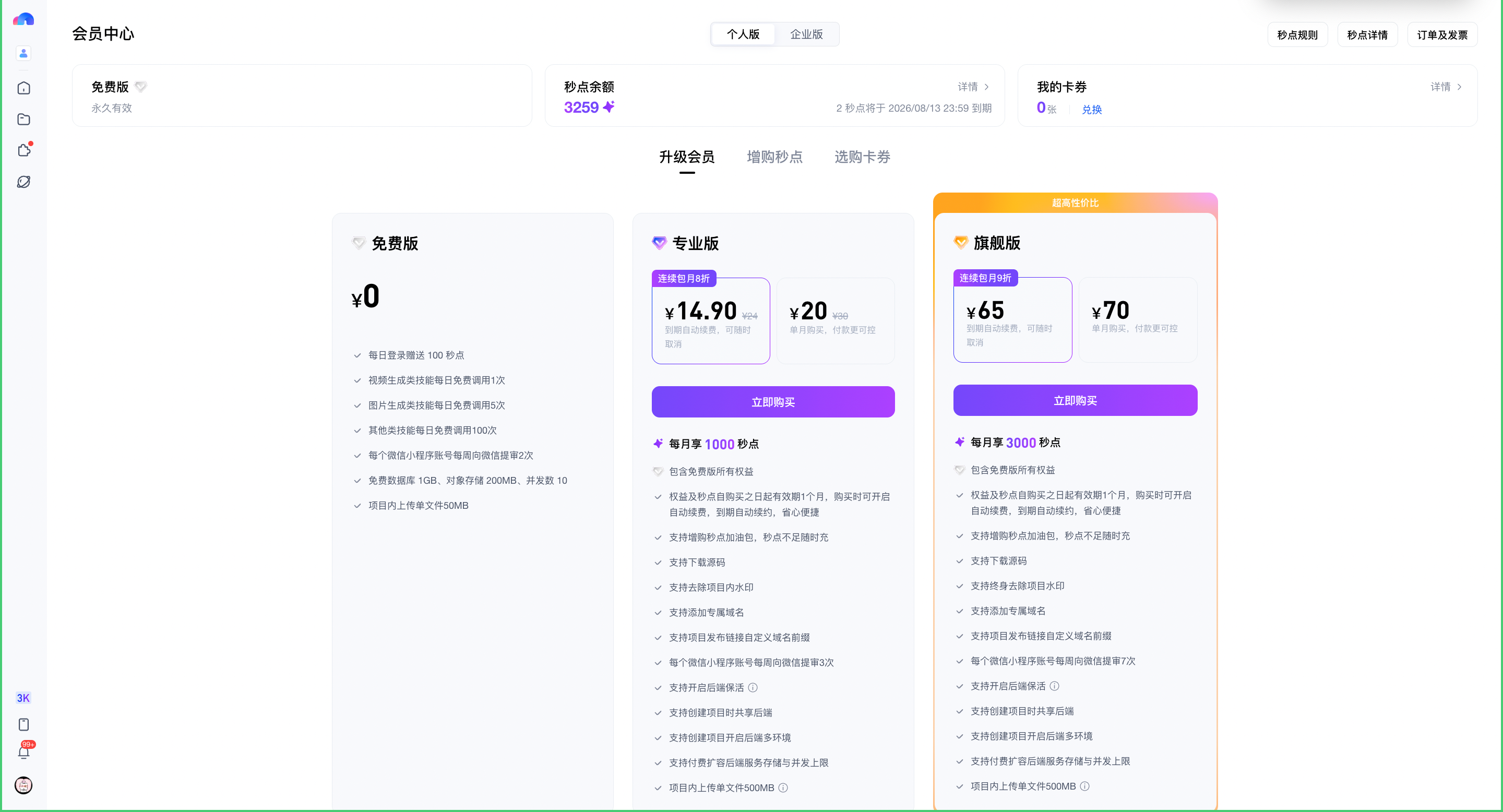Image resolution: width=1503 pixels, height=812 pixels.
Task: Go to the home icon in sidebar
Action: tap(23, 88)
